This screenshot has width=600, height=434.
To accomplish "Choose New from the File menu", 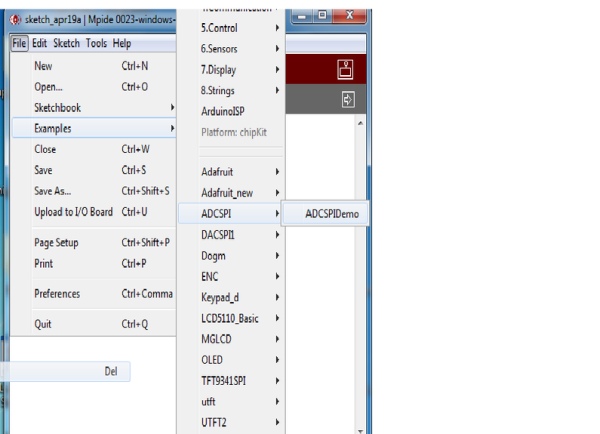I will [x=94, y=66].
